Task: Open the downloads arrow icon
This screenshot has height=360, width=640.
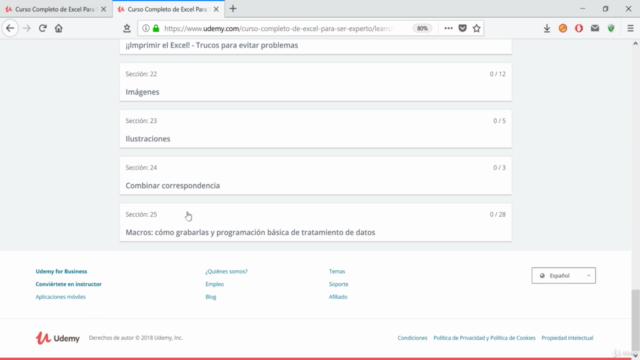Action: point(547,28)
